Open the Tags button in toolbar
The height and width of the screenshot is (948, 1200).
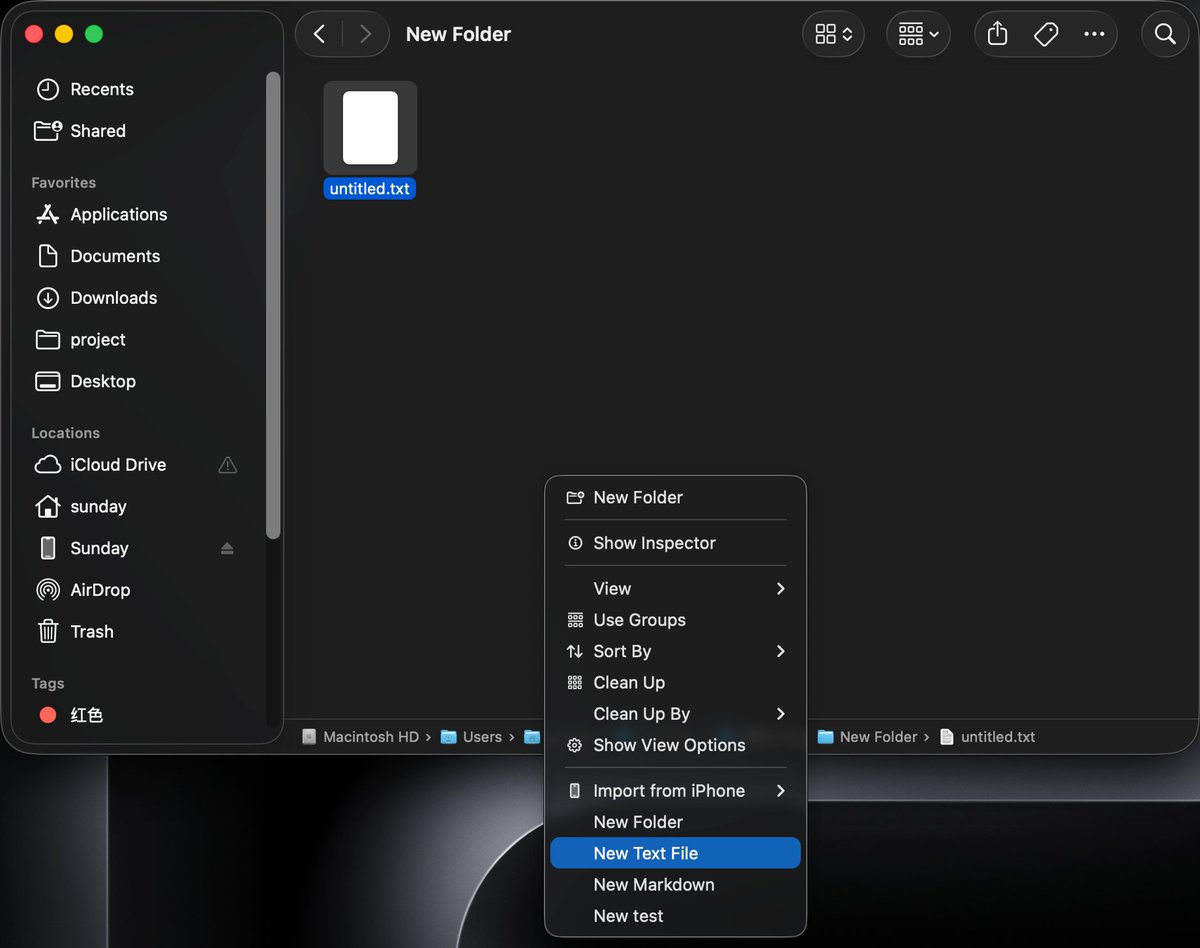pos(1046,34)
